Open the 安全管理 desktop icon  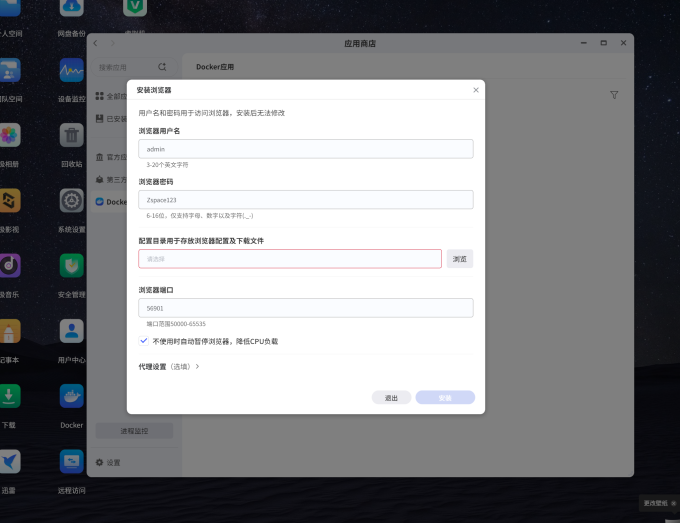[72, 265]
